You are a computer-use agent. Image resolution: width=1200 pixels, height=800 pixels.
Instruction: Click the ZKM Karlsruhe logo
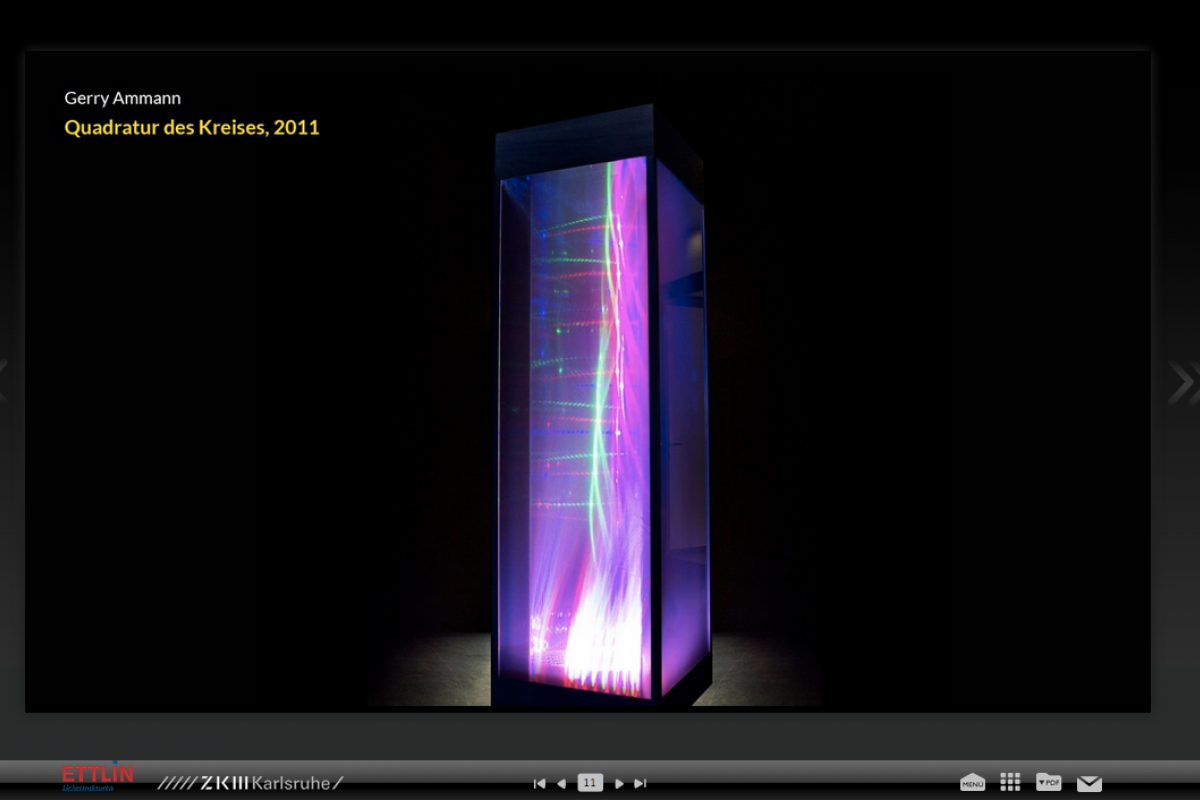(250, 783)
